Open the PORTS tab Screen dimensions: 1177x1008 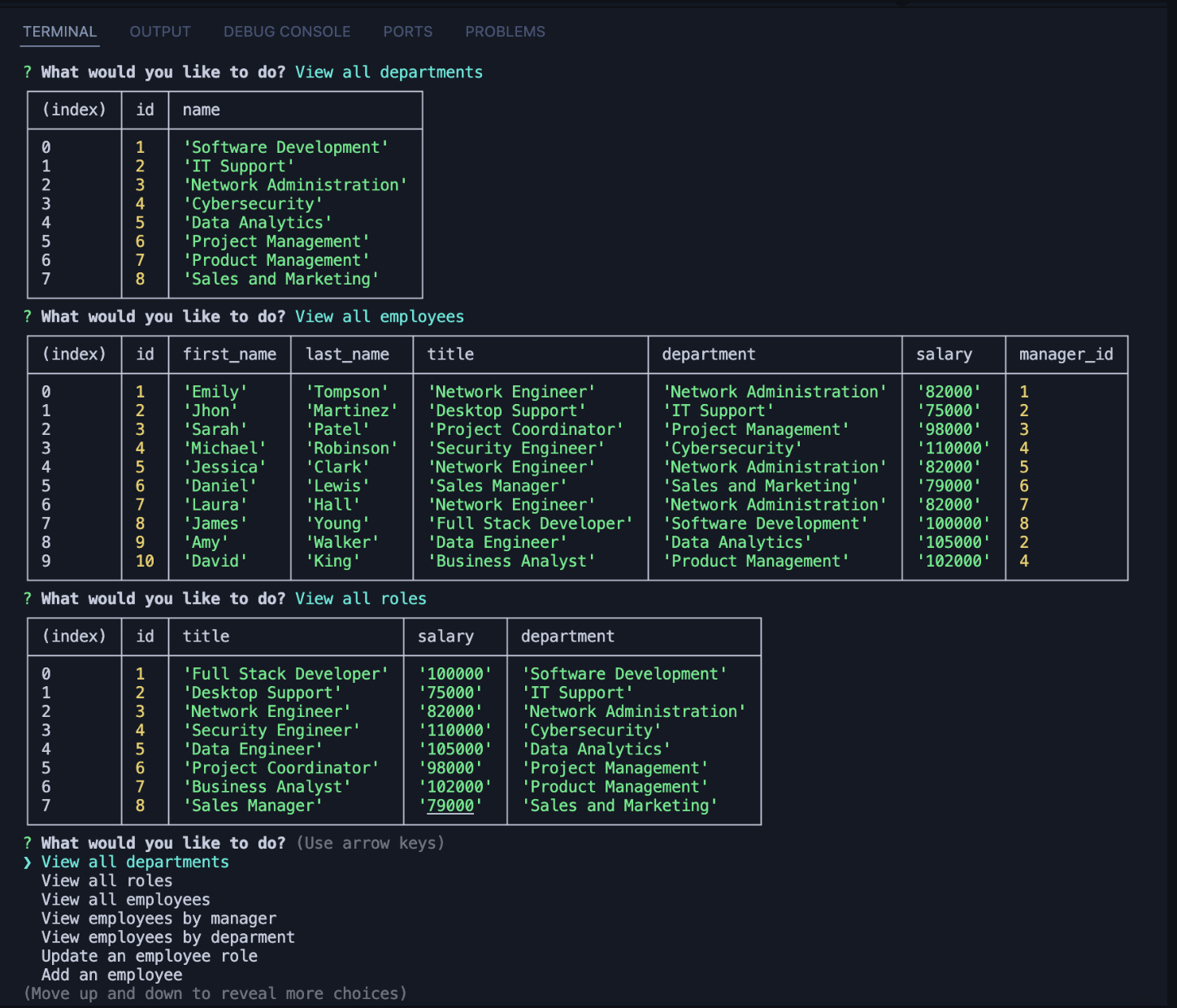coord(407,32)
